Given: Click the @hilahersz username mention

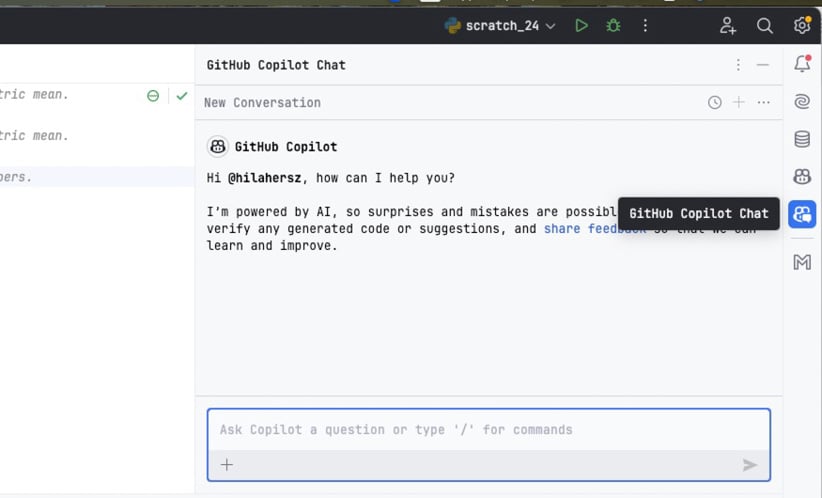Looking at the screenshot, I should [264, 178].
